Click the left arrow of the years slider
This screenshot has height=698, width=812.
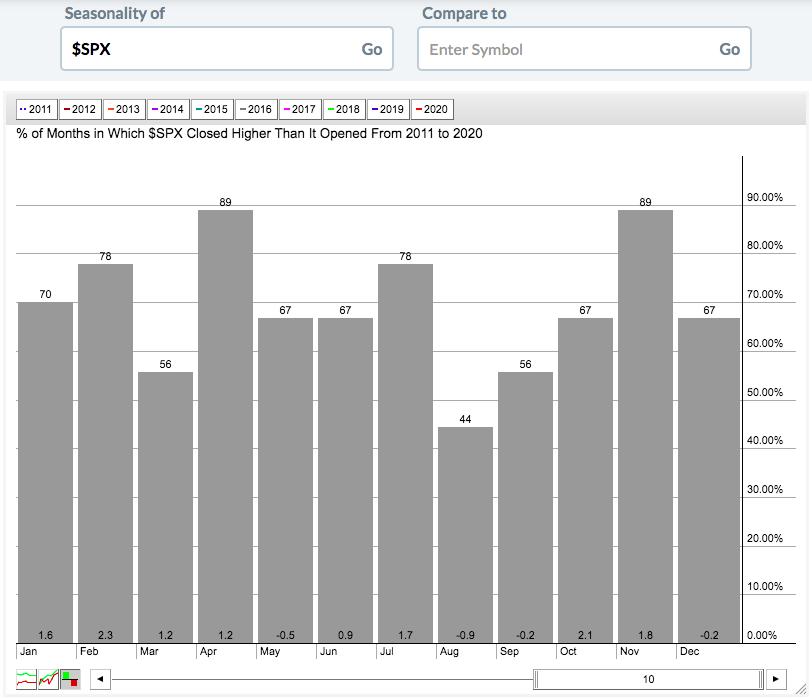coord(100,679)
